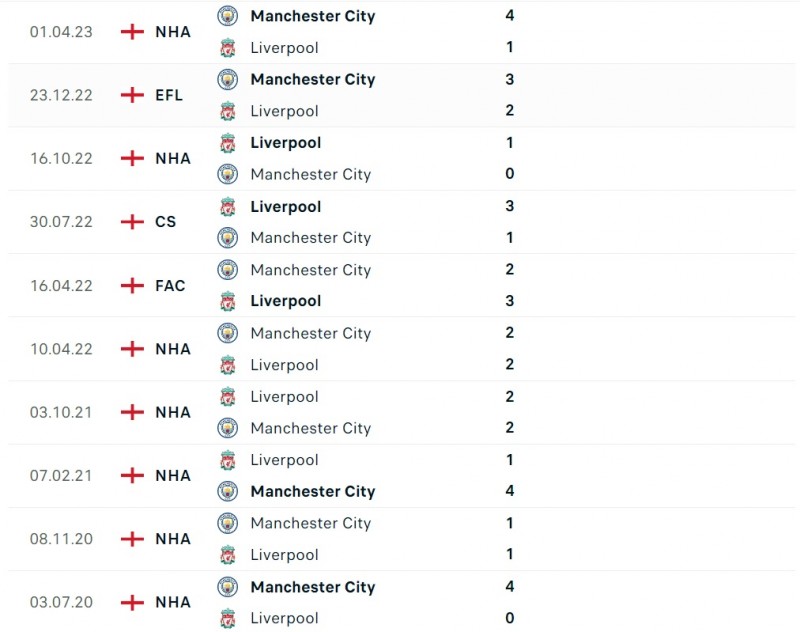This screenshot has height=632, width=800.
Task: Click England flag beside CS row
Action: pos(132,222)
